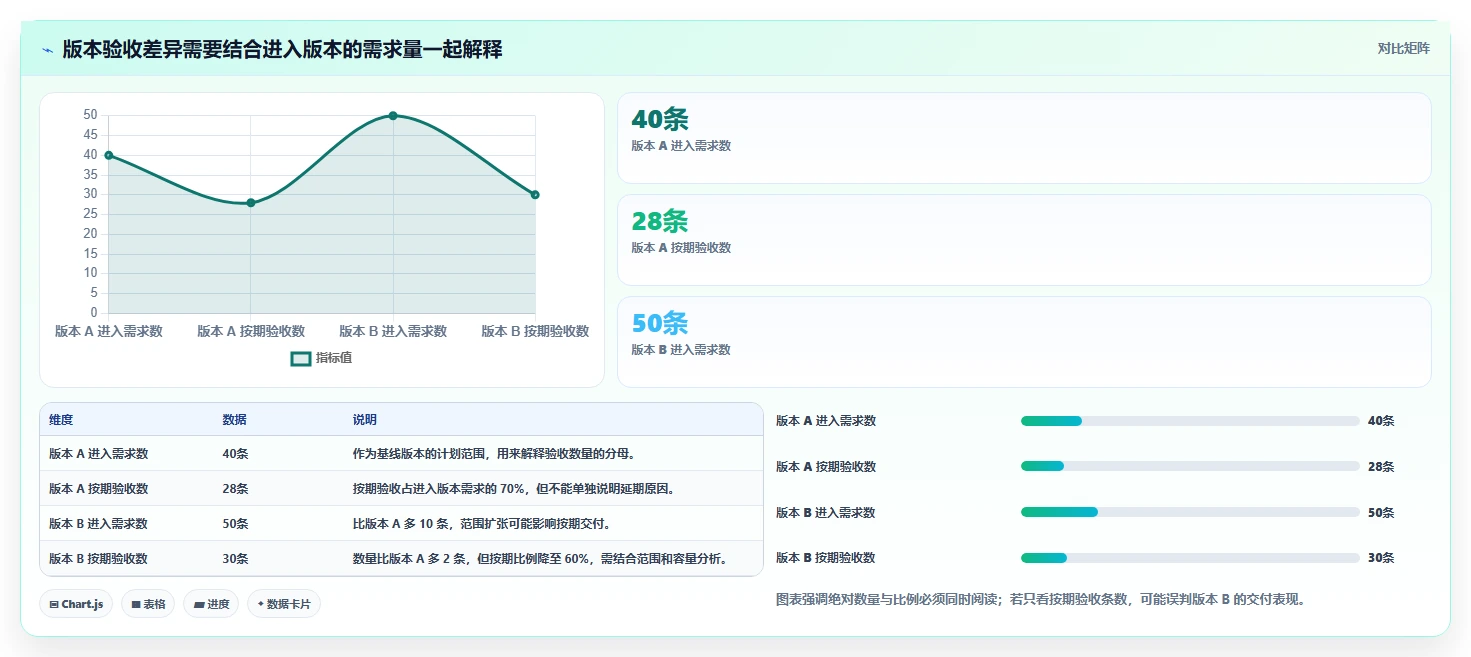This screenshot has height=657, width=1471.
Task: Click the Chart.js tag chip
Action: click(76, 604)
